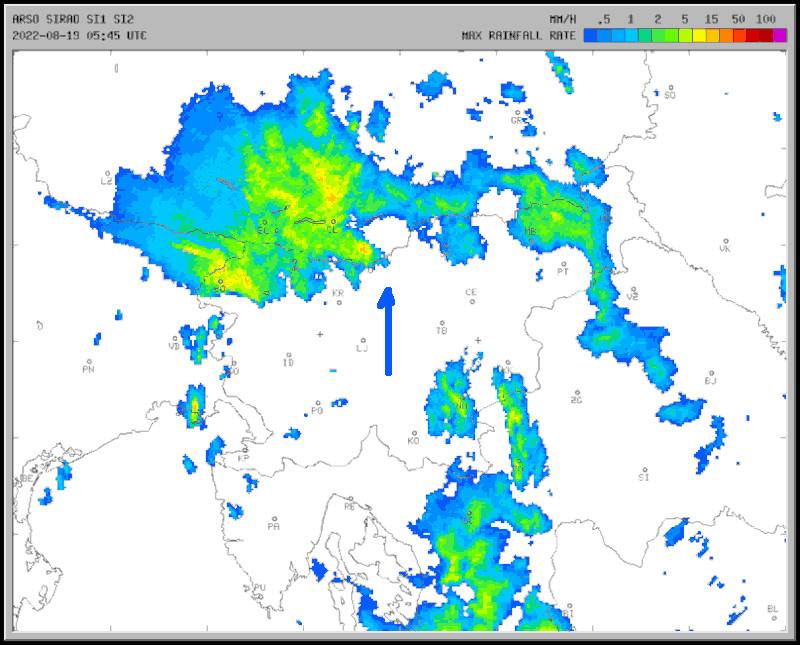Click the BL marker in the bottom right

pyautogui.click(x=772, y=599)
